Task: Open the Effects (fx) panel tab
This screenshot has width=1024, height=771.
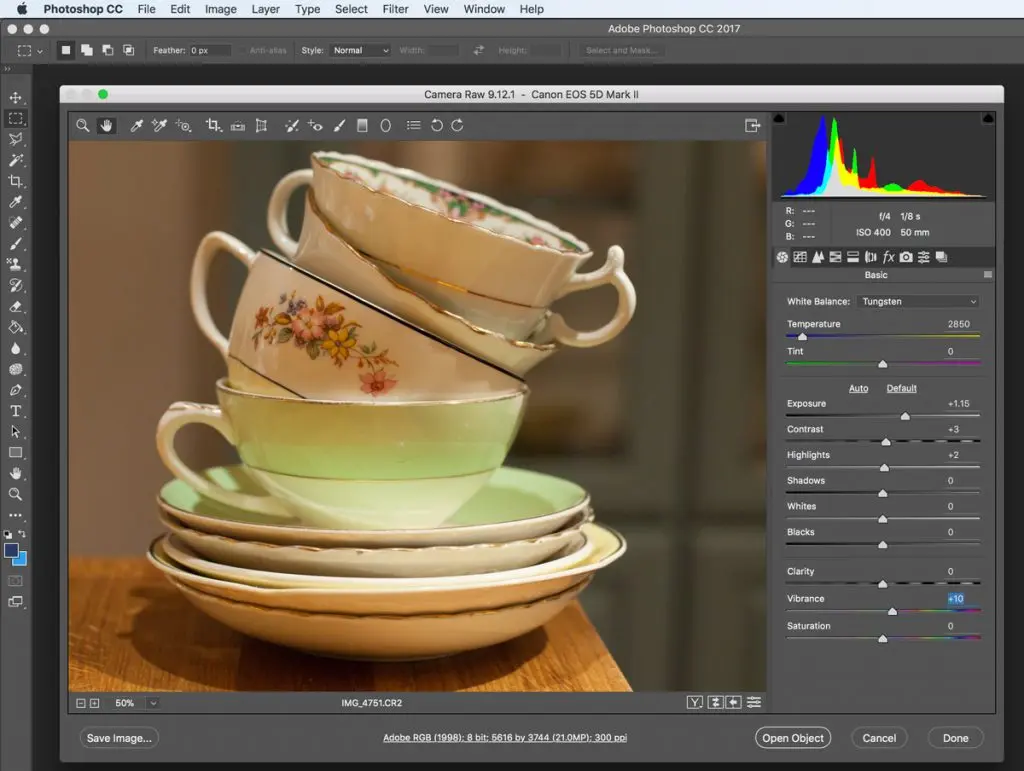Action: click(888, 257)
